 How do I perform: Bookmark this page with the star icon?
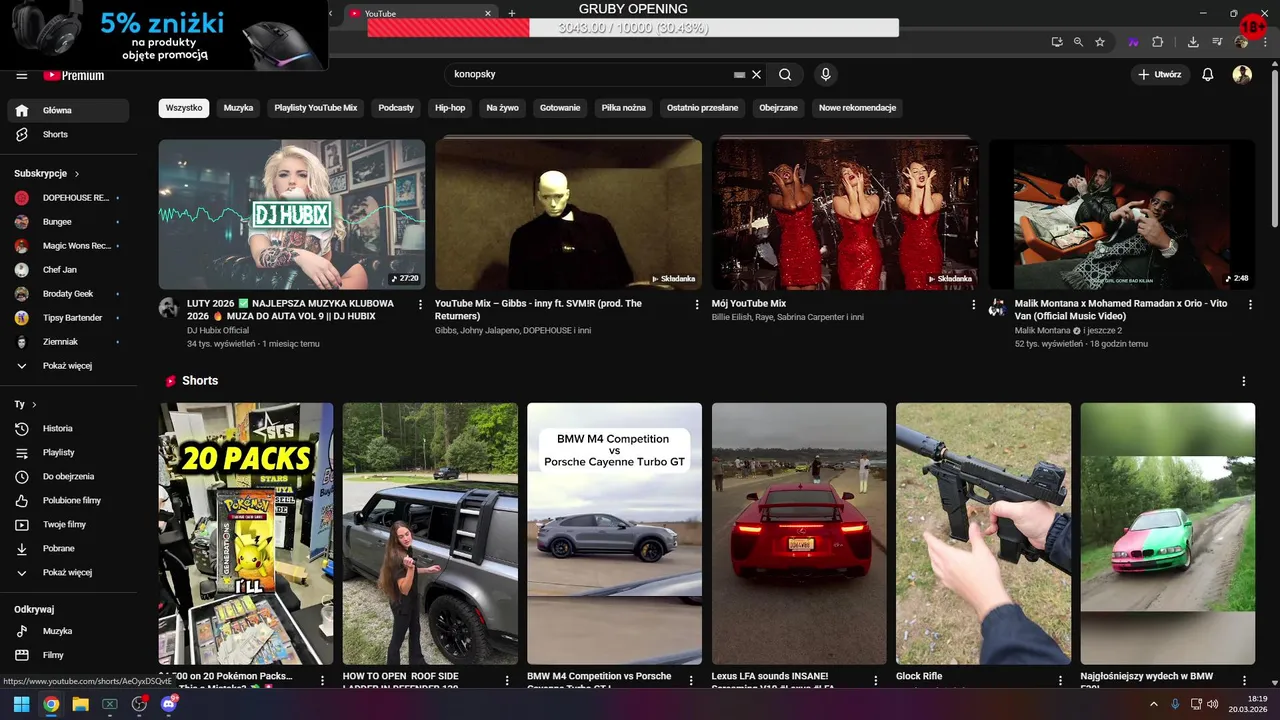[x=1100, y=42]
